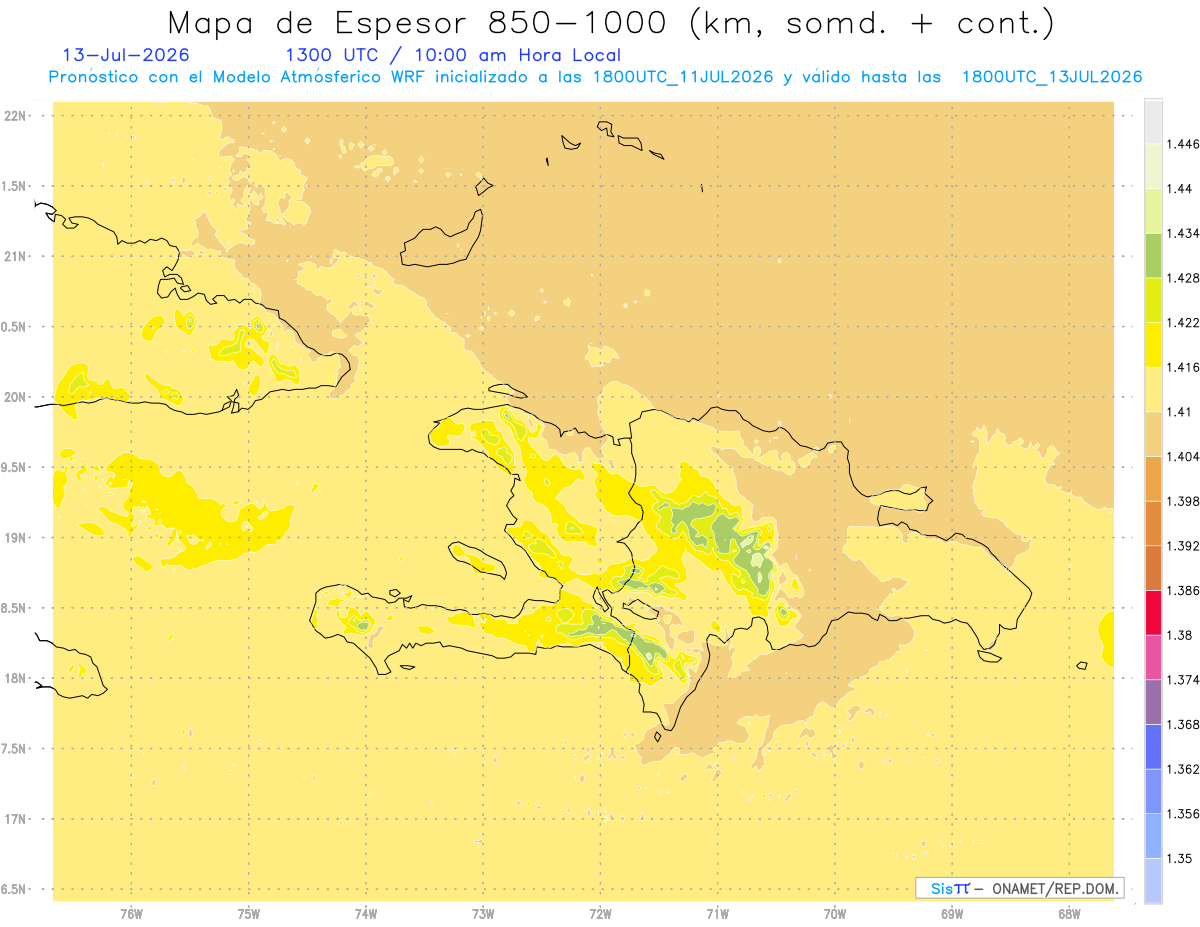
Task: Click the '74W' longitude axis label
Action: [366, 914]
